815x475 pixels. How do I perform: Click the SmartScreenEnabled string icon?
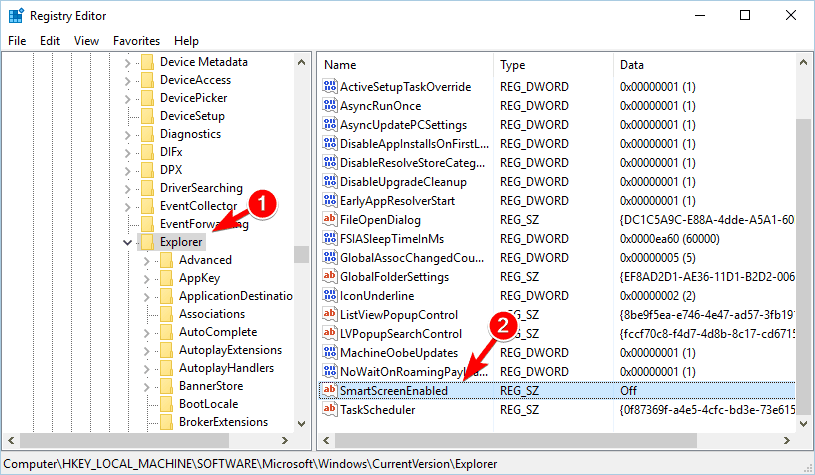coord(330,390)
